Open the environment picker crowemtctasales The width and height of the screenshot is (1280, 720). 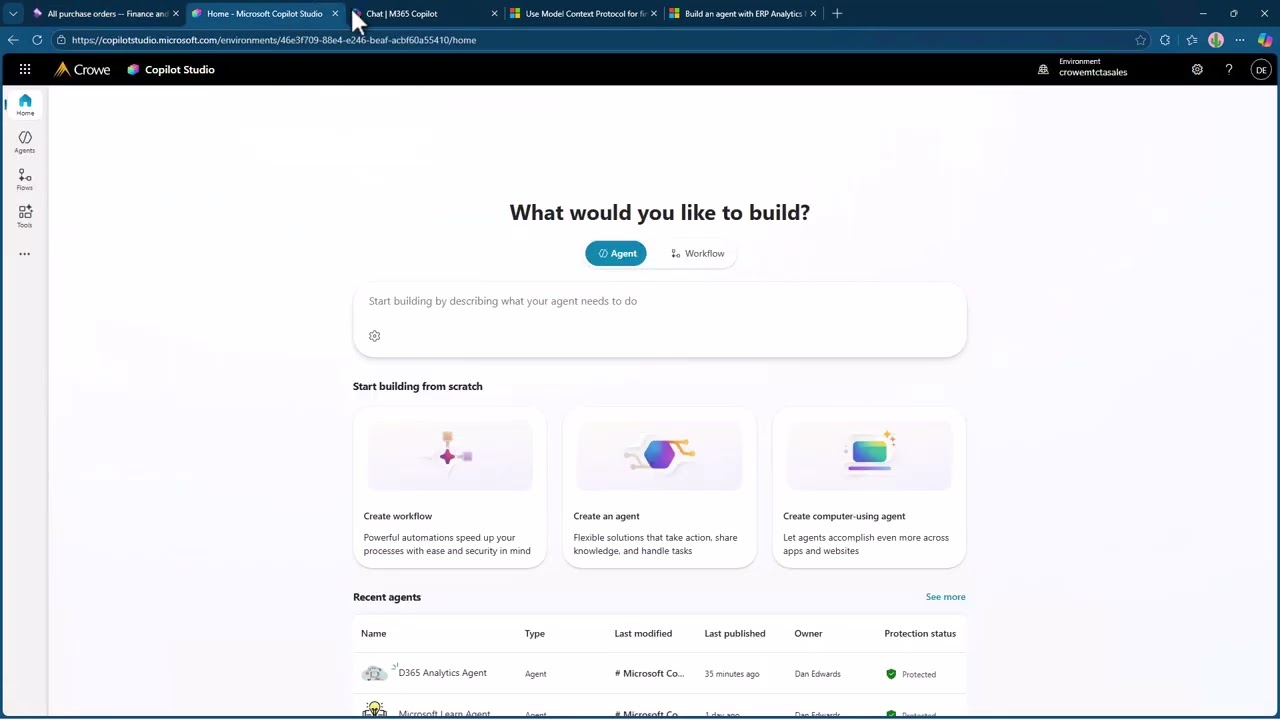(x=1083, y=67)
